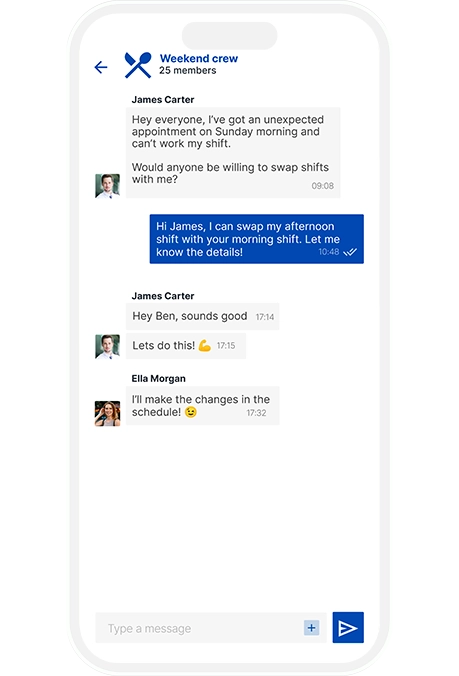Image resolution: width=459 pixels, height=676 pixels.
Task: Select James's shift swap request message
Action: tap(233, 153)
